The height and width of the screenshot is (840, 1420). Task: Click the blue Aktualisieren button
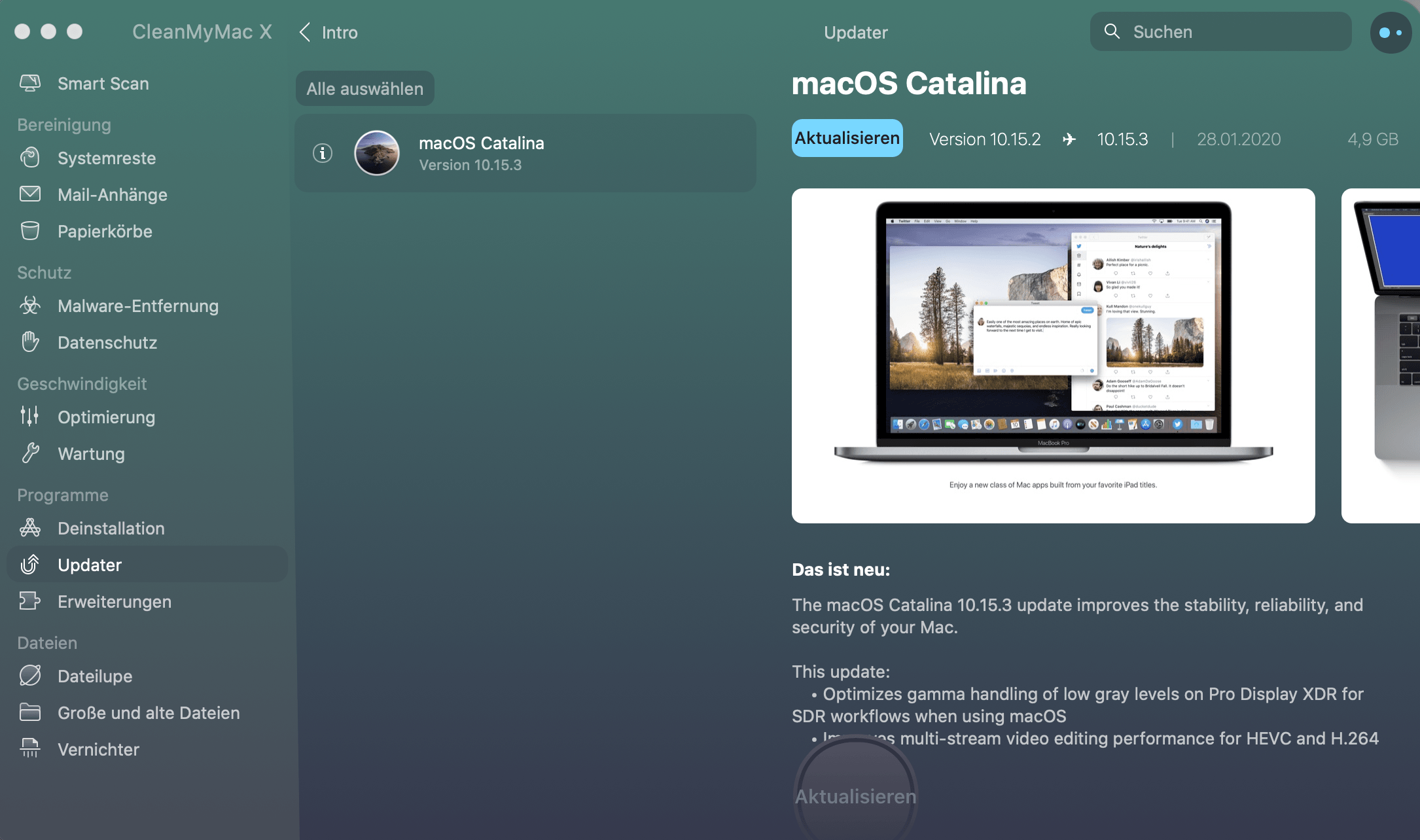click(x=847, y=138)
